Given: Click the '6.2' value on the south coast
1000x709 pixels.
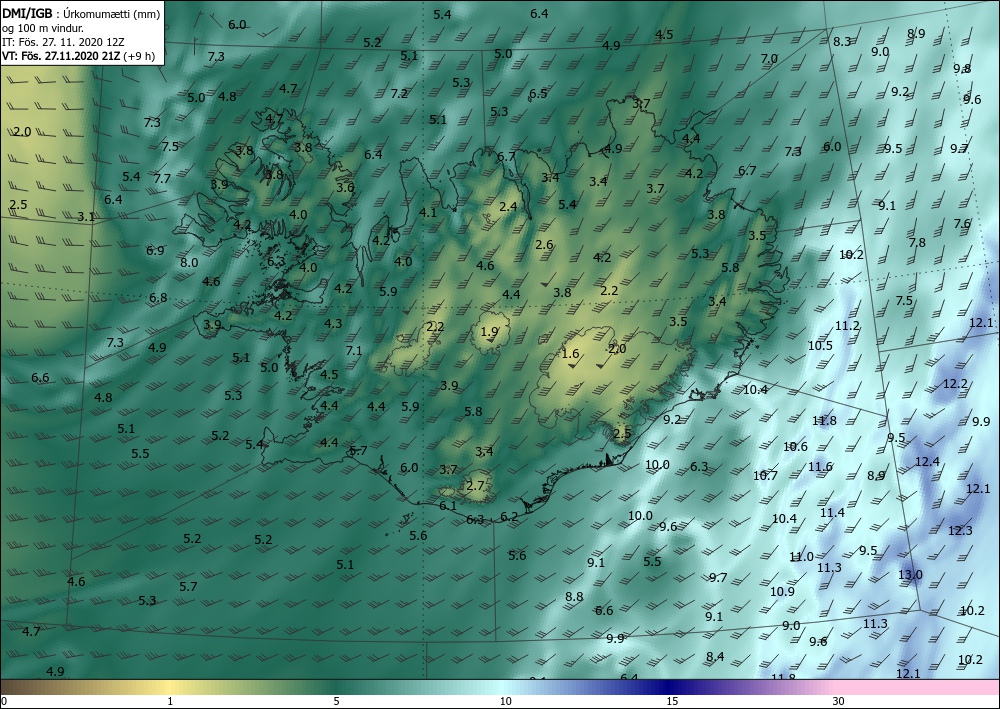Looking at the screenshot, I should (509, 516).
